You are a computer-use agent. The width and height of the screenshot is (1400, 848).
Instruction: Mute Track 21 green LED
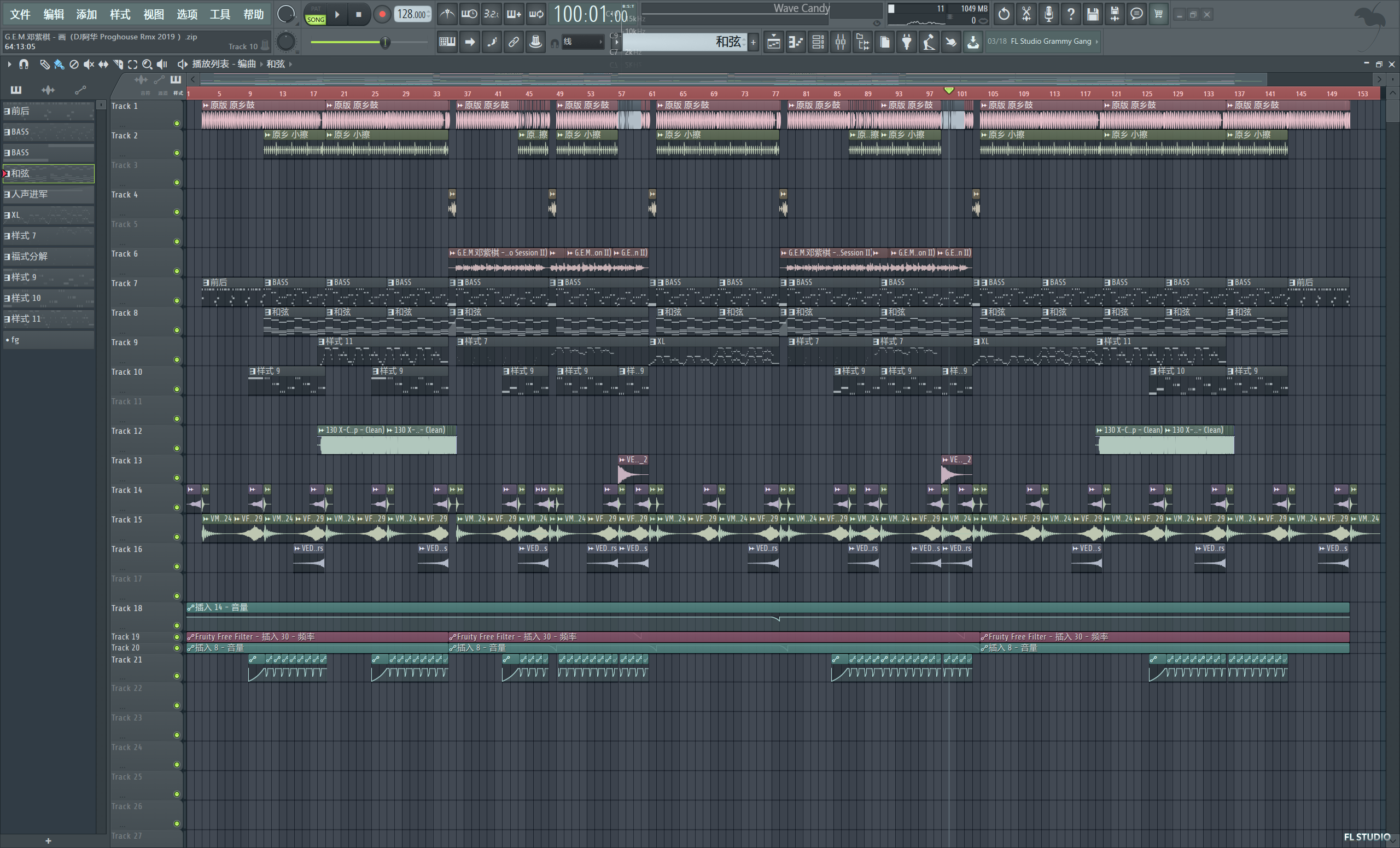coord(177,676)
